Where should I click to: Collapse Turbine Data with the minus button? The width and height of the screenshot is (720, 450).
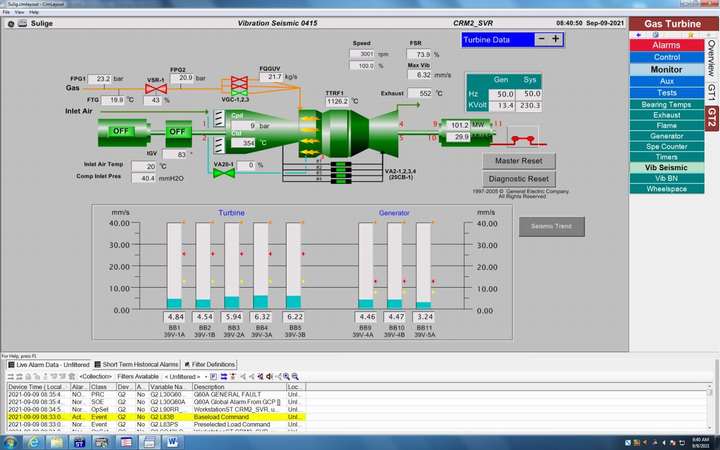tap(541, 39)
